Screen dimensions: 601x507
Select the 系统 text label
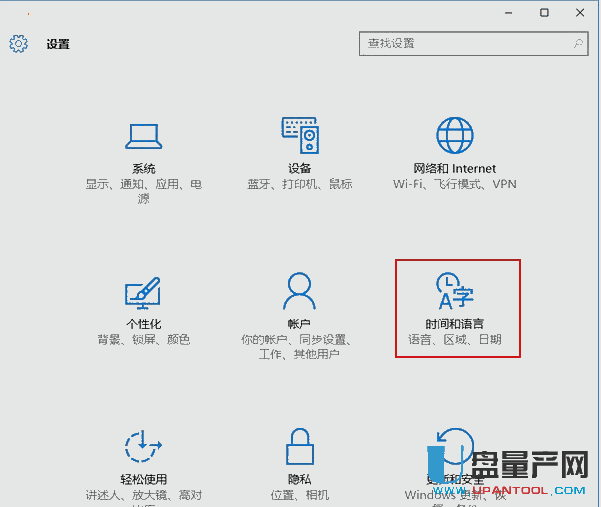(x=143, y=169)
